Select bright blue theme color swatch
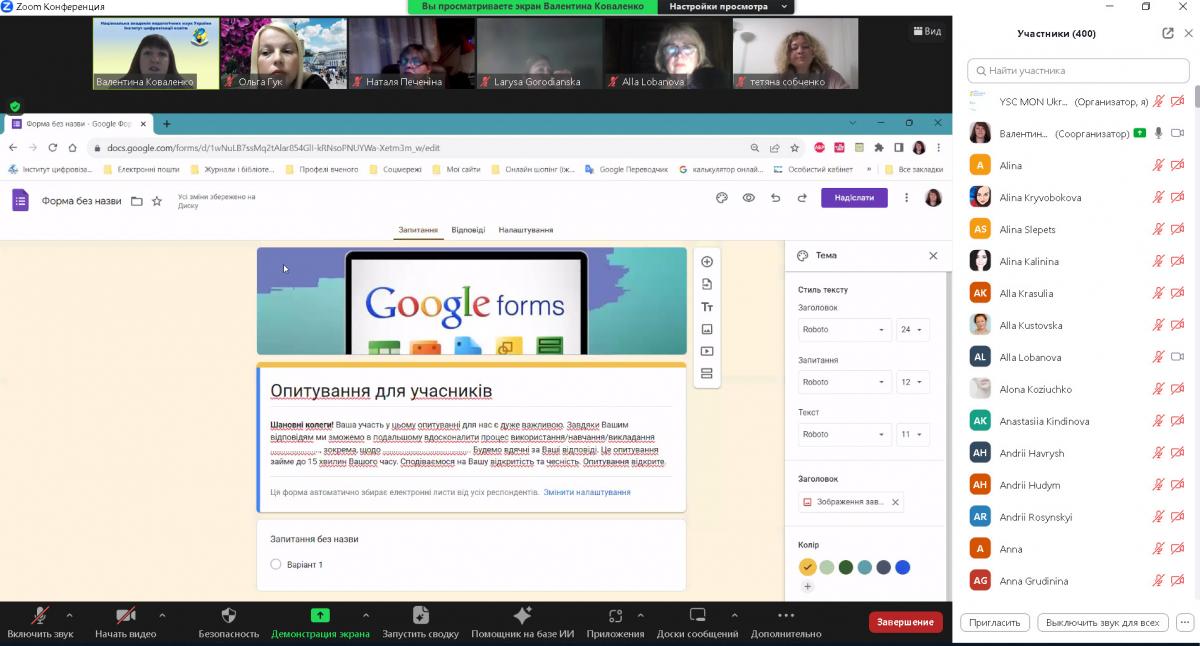 click(x=903, y=567)
